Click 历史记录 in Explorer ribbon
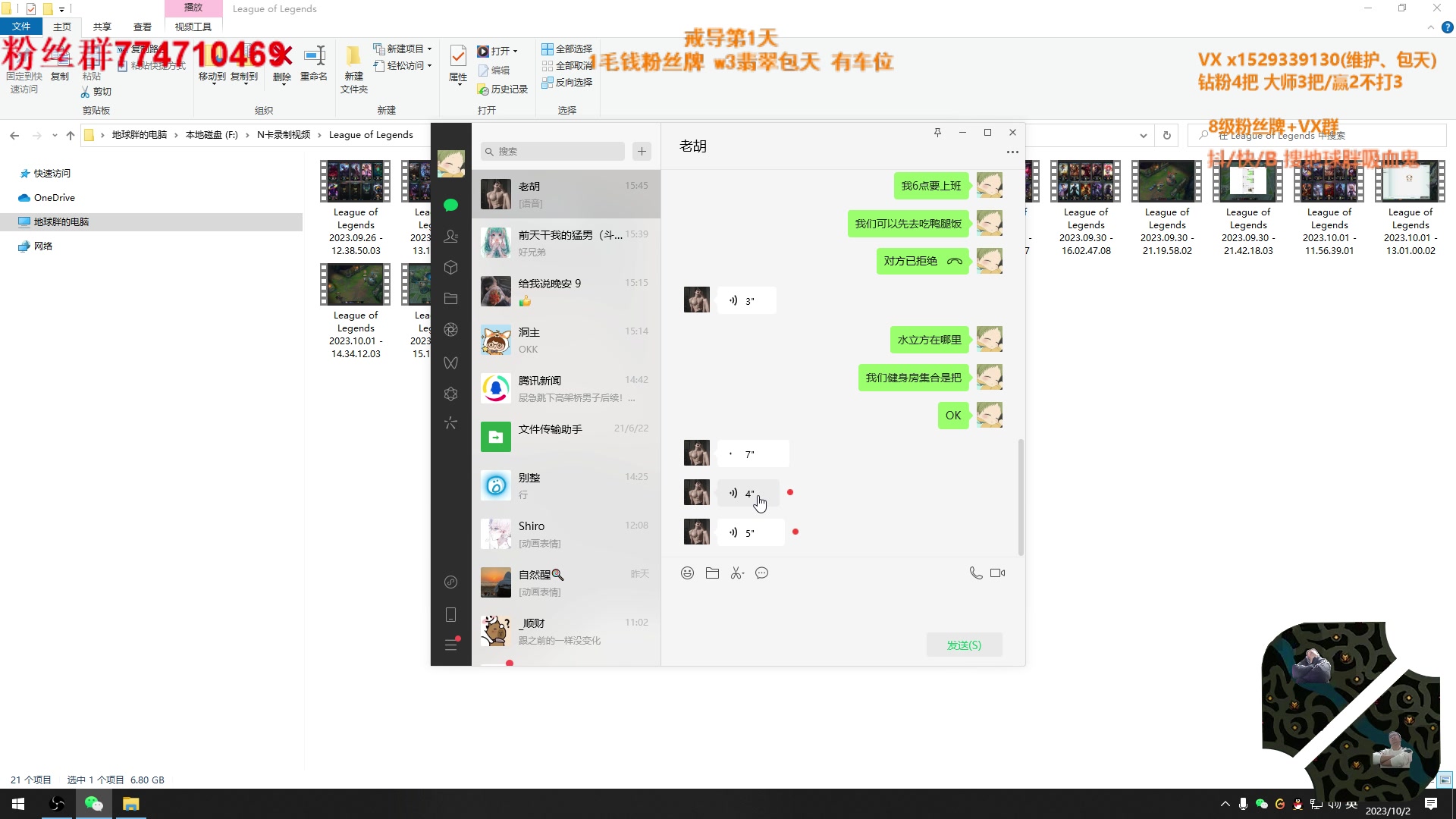This screenshot has width=1456, height=819. (x=502, y=89)
